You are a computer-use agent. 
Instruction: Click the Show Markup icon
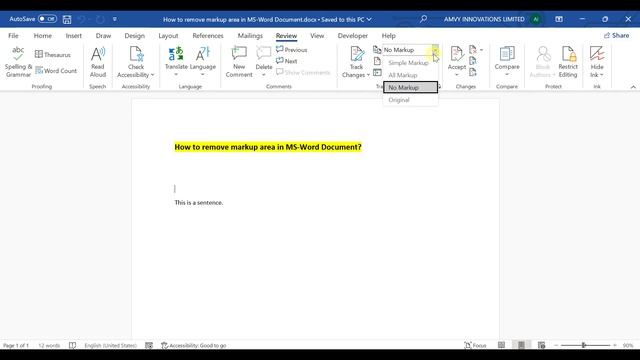tap(377, 61)
